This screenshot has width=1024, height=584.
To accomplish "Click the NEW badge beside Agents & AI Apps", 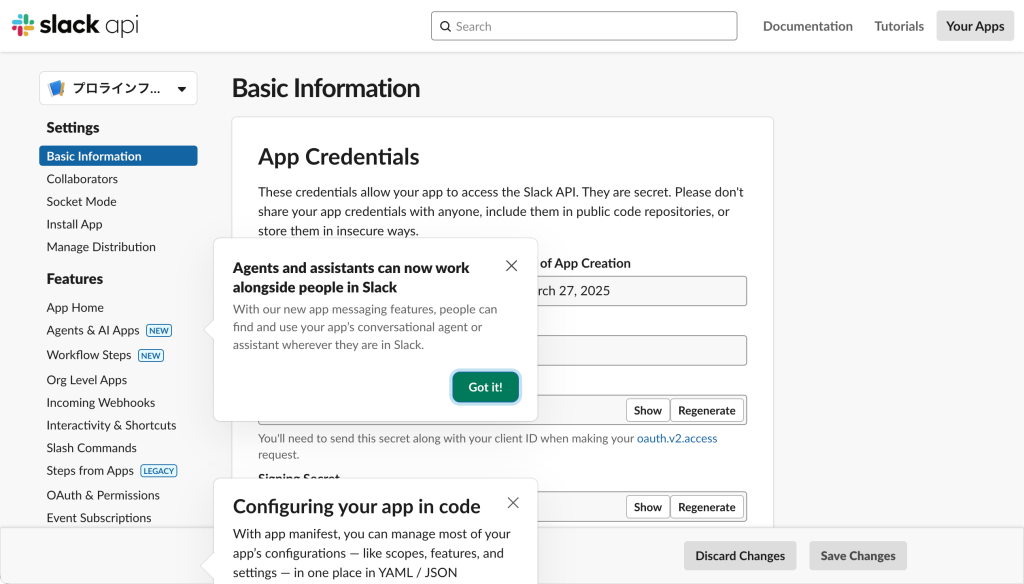I will point(159,330).
